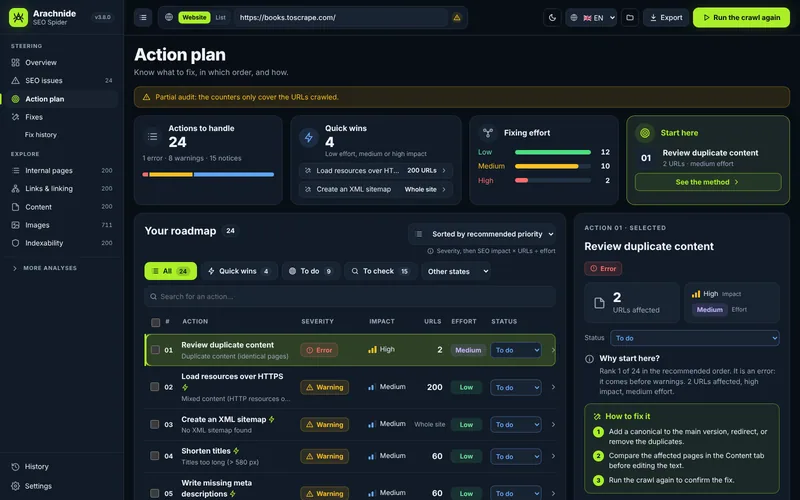The height and width of the screenshot is (500, 800).
Task: Check the box for Shorten titles row
Action: [x=155, y=456]
